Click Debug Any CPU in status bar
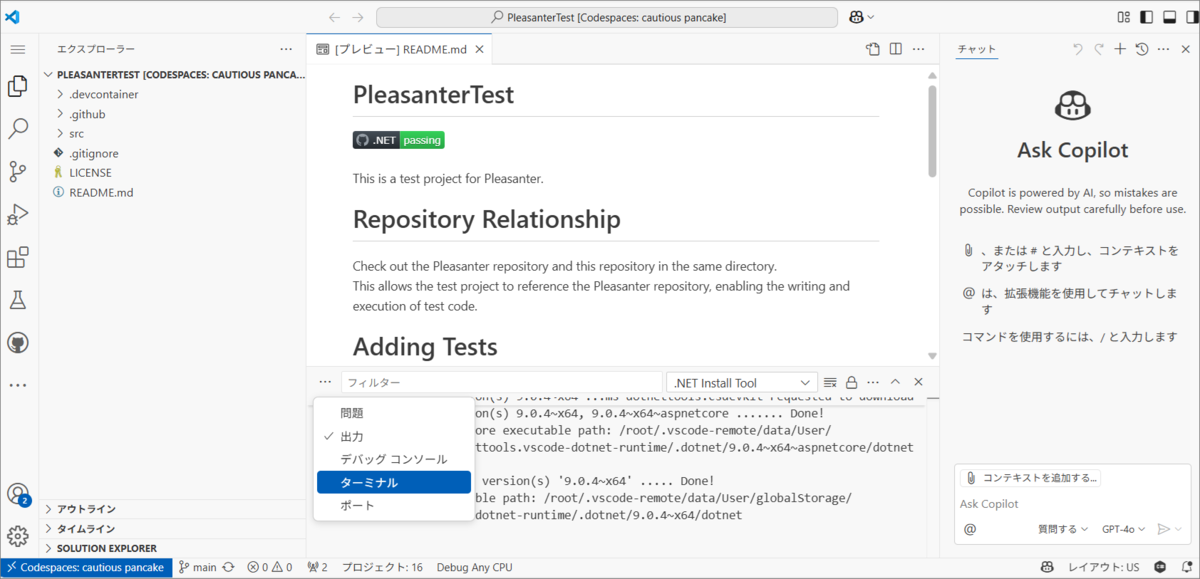 (x=474, y=567)
